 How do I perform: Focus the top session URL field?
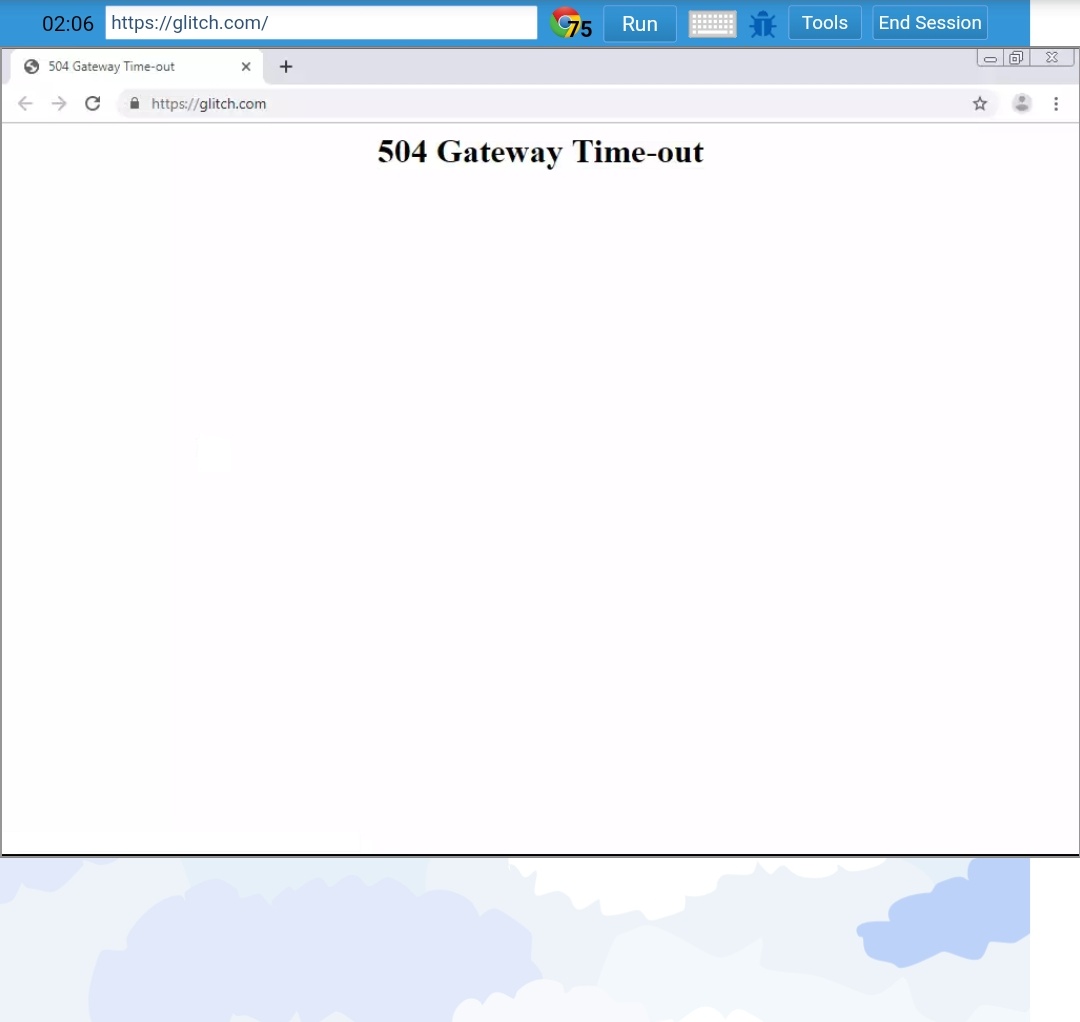point(321,23)
